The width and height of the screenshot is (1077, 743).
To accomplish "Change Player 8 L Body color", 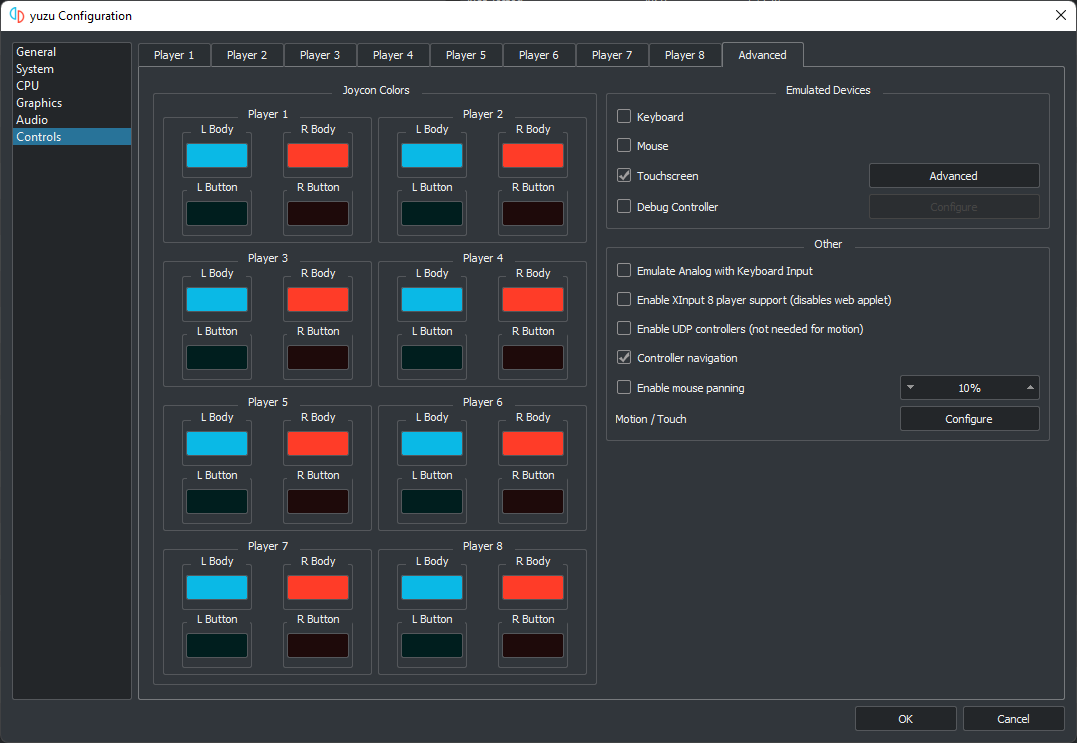I will pyautogui.click(x=432, y=588).
